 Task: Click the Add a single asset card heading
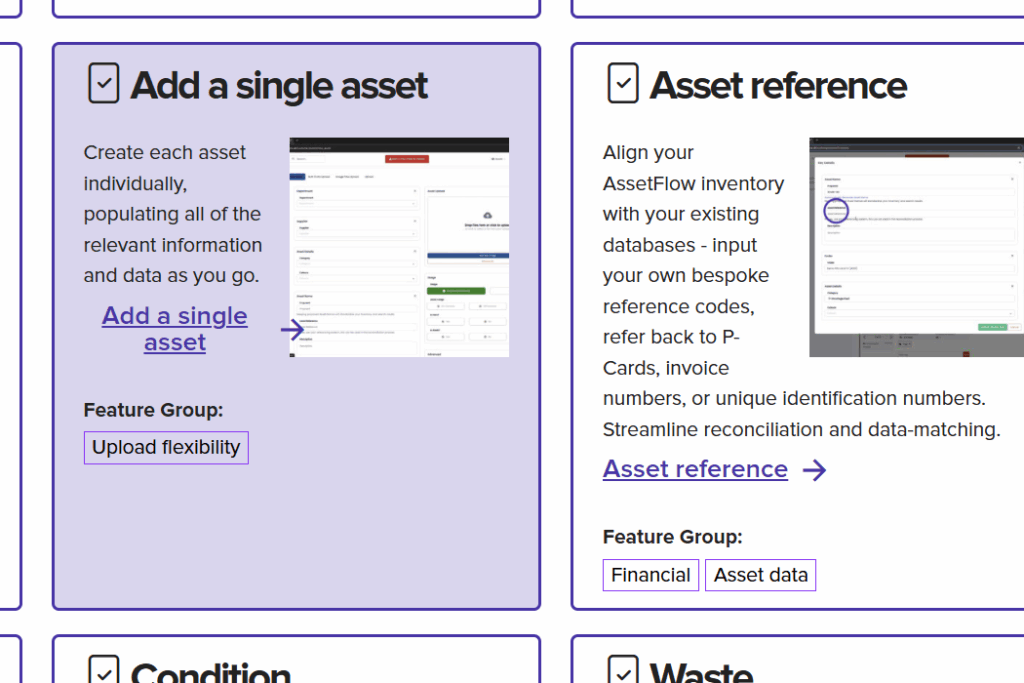coord(279,86)
